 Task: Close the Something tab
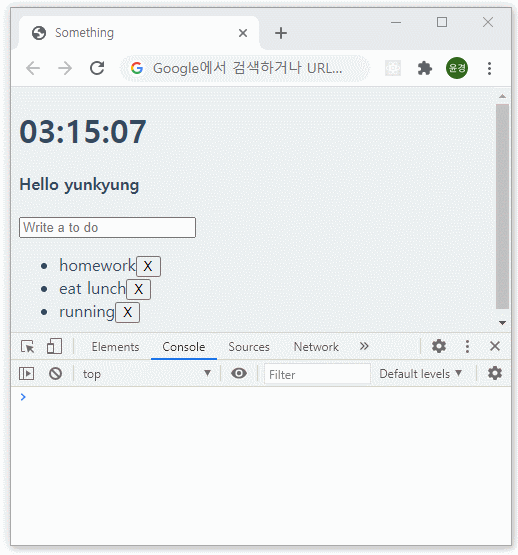coord(243,33)
